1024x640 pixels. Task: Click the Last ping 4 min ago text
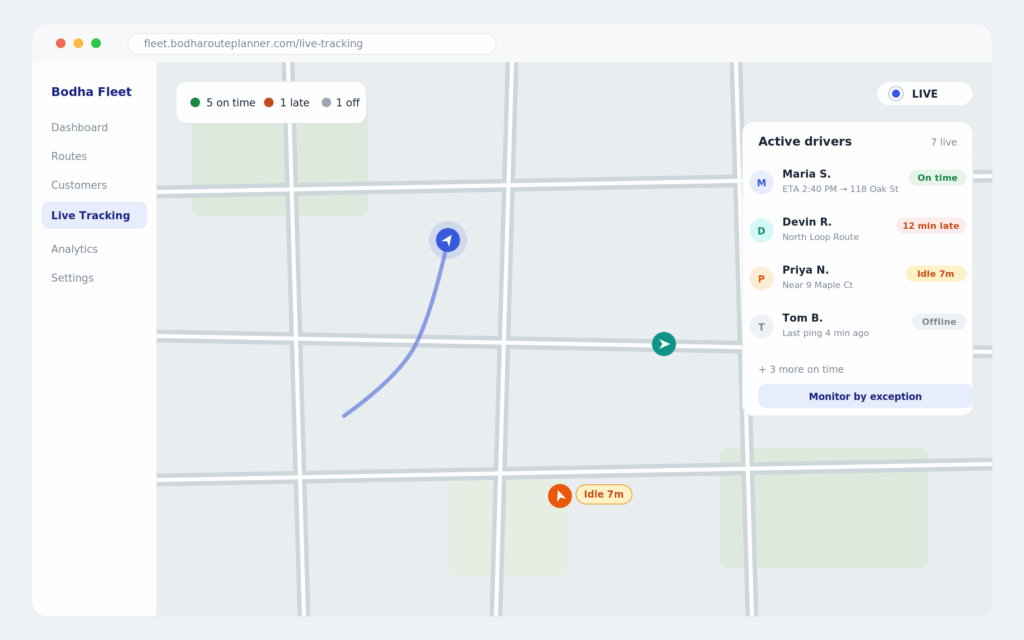tap(825, 333)
